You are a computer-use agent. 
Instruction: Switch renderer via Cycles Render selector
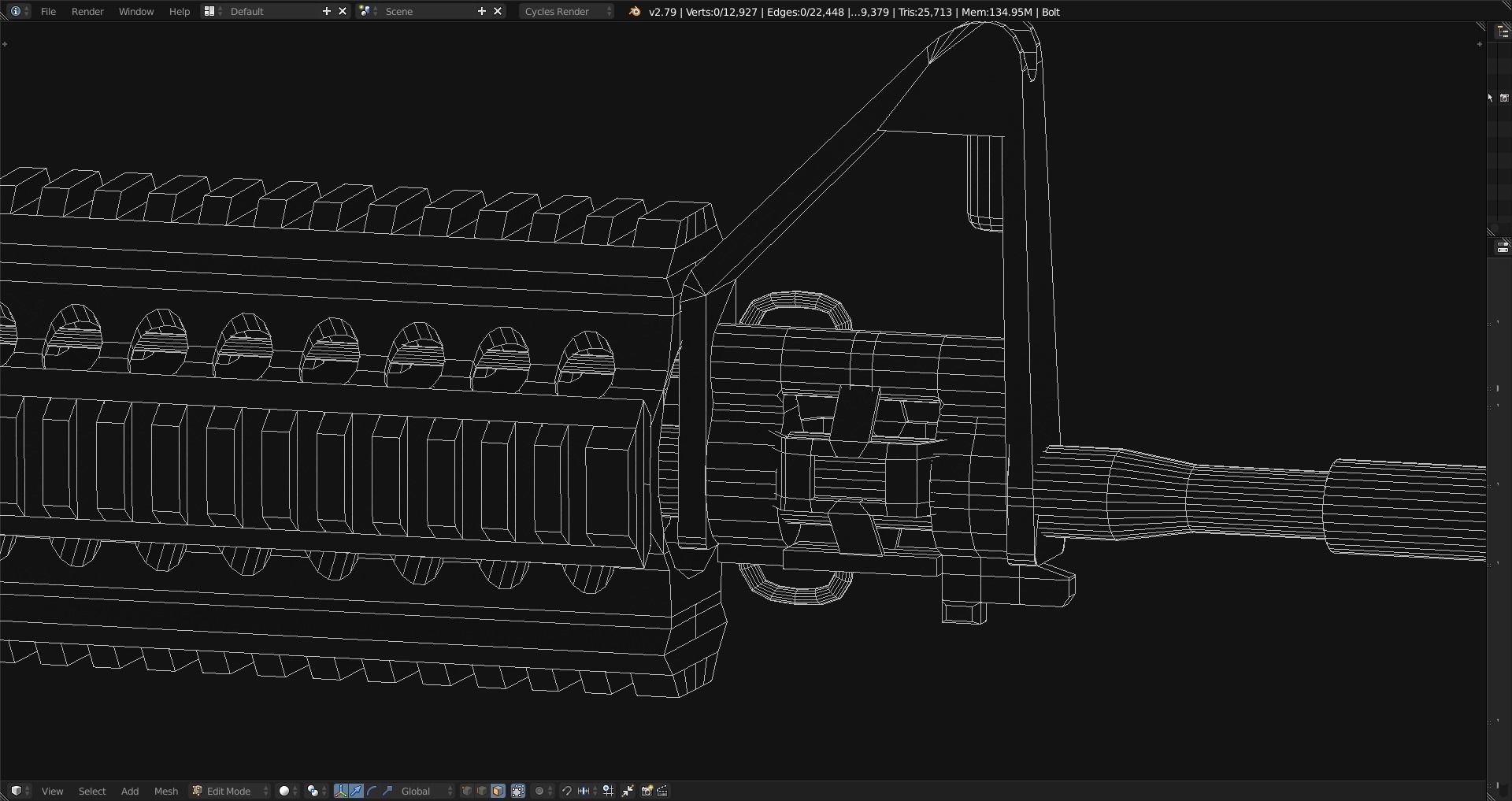point(562,11)
